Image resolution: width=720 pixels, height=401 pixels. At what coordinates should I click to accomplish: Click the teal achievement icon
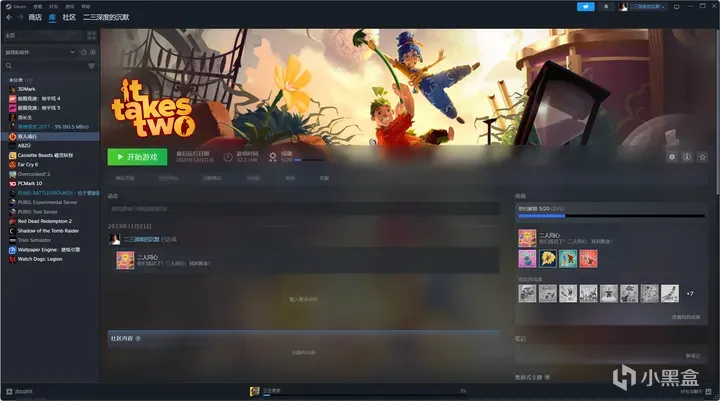pos(568,259)
